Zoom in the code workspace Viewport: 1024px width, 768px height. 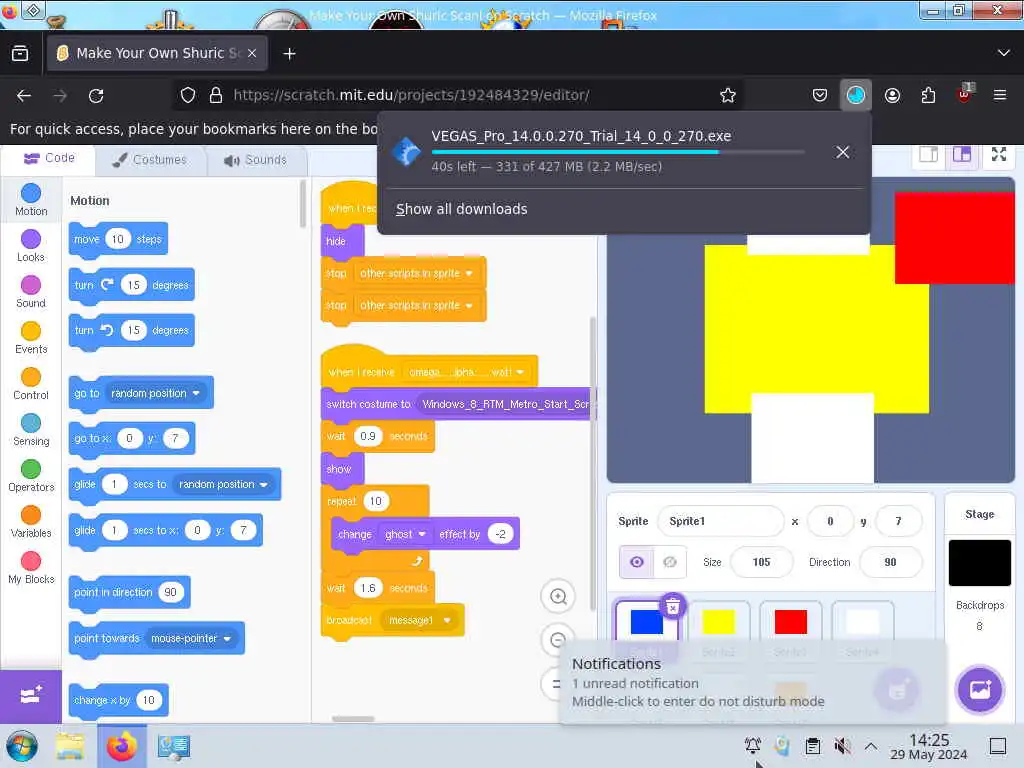point(558,596)
